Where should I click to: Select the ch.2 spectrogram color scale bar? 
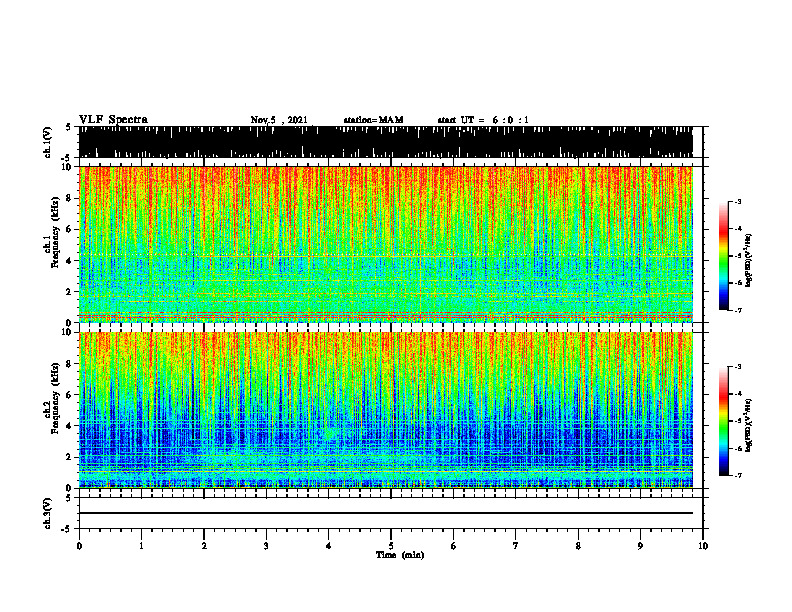pyautogui.click(x=724, y=421)
